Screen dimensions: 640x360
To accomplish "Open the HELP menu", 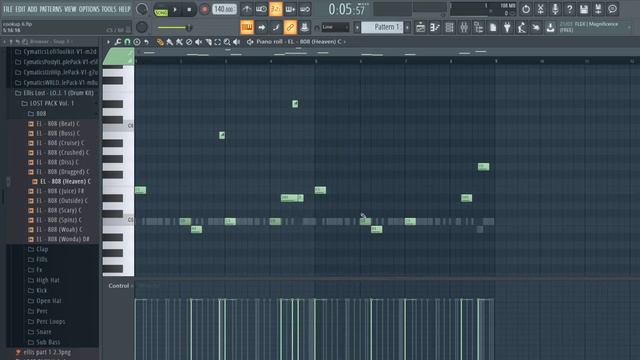I will coord(124,9).
